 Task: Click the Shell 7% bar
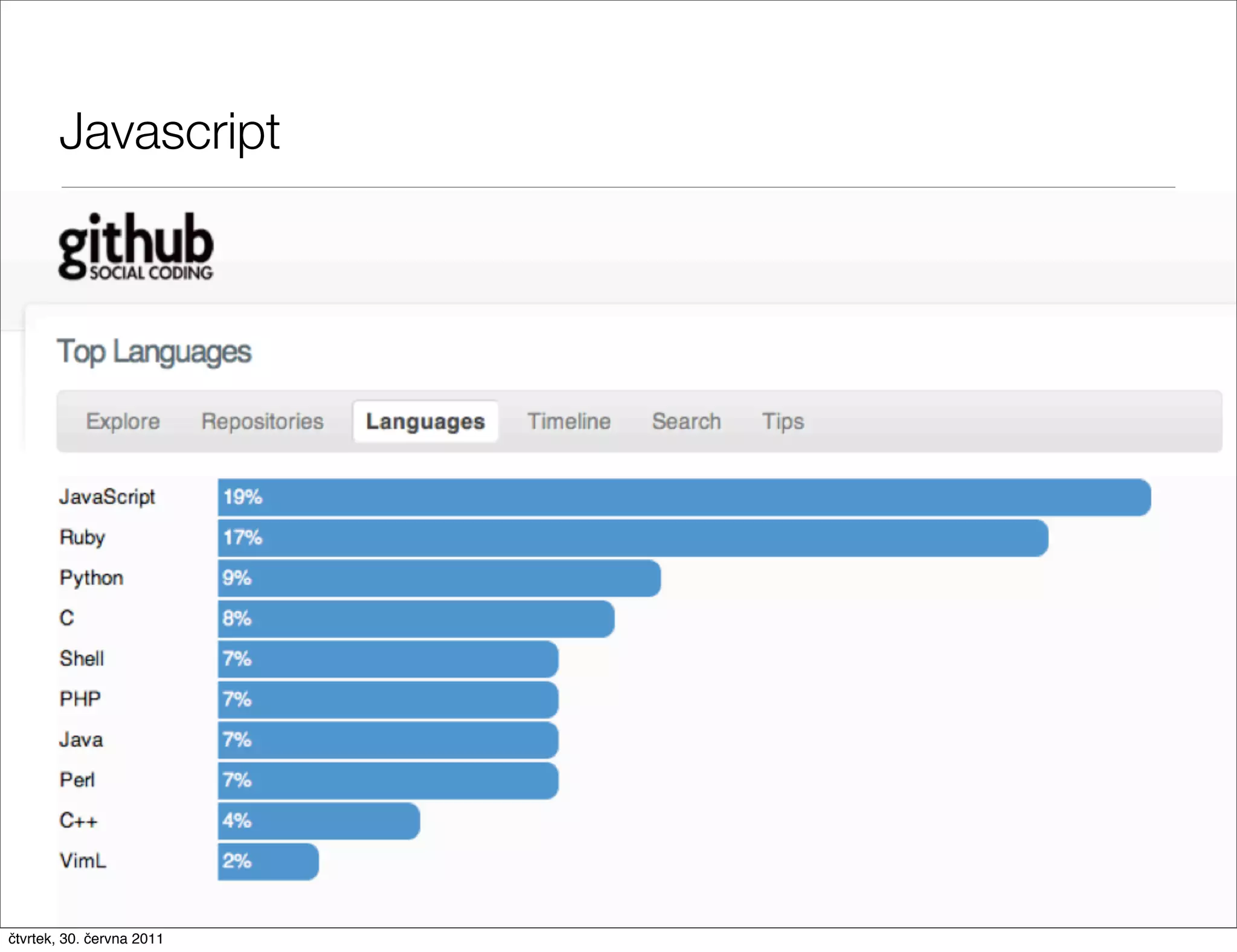tap(388, 659)
